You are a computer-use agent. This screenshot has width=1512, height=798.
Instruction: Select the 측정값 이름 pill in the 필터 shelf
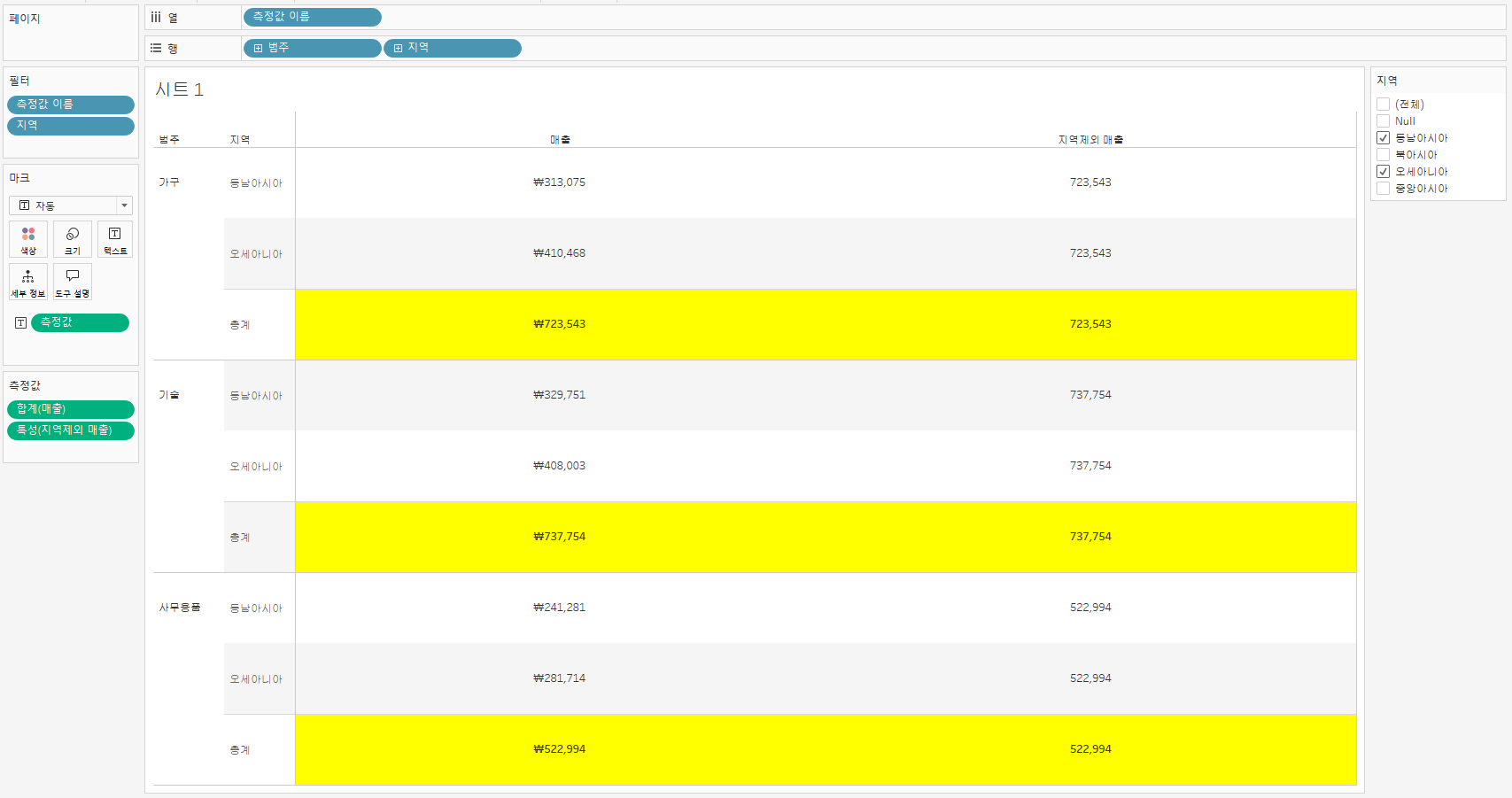[x=71, y=105]
